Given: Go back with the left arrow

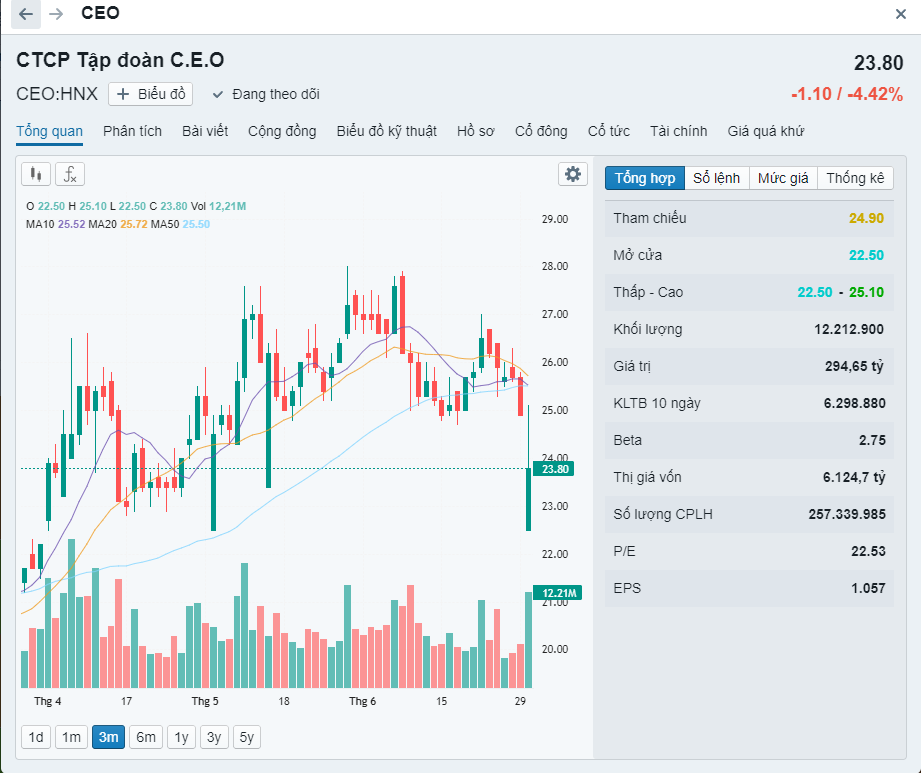Looking at the screenshot, I should click(26, 14).
